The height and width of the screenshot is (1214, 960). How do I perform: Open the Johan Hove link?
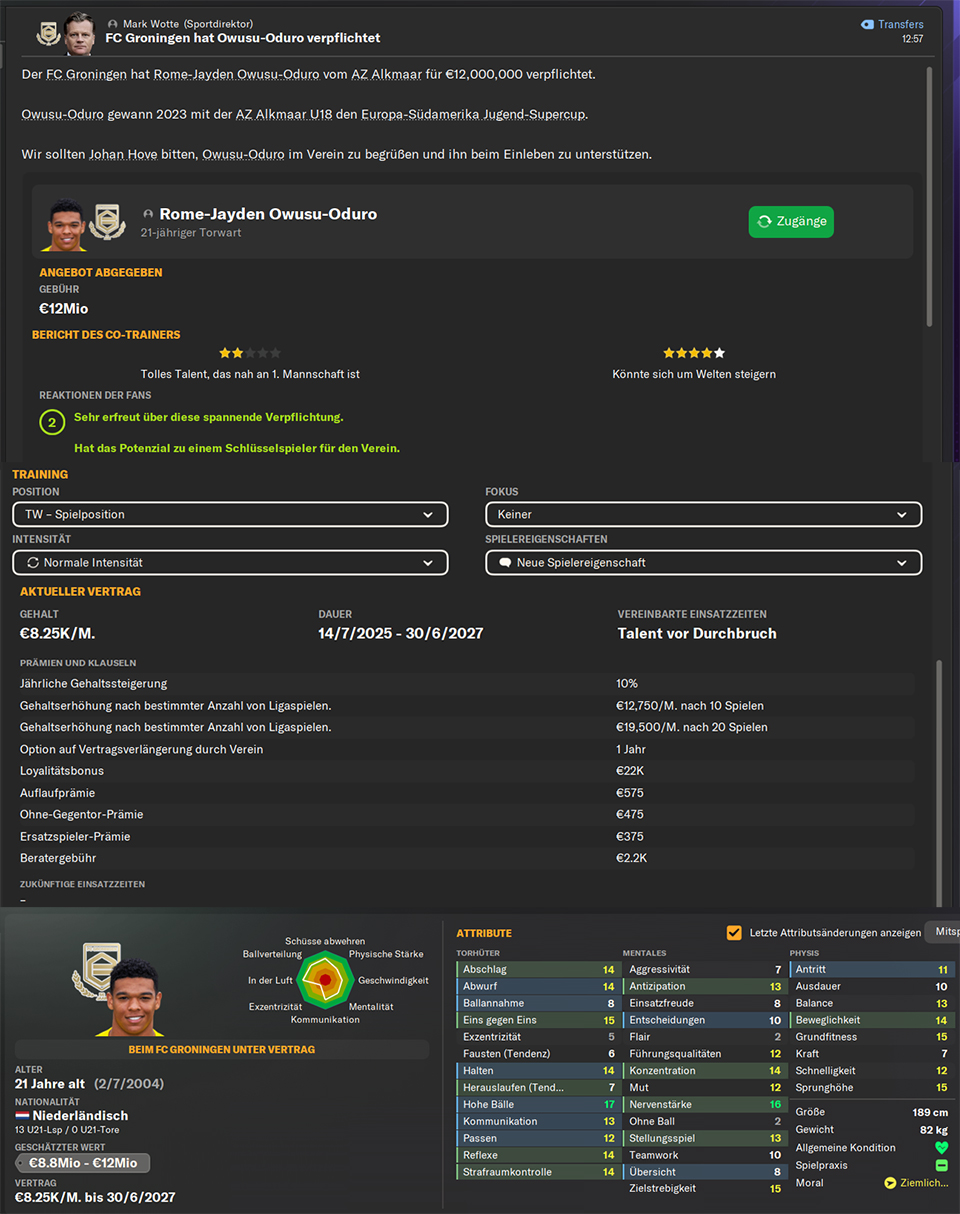[124, 154]
